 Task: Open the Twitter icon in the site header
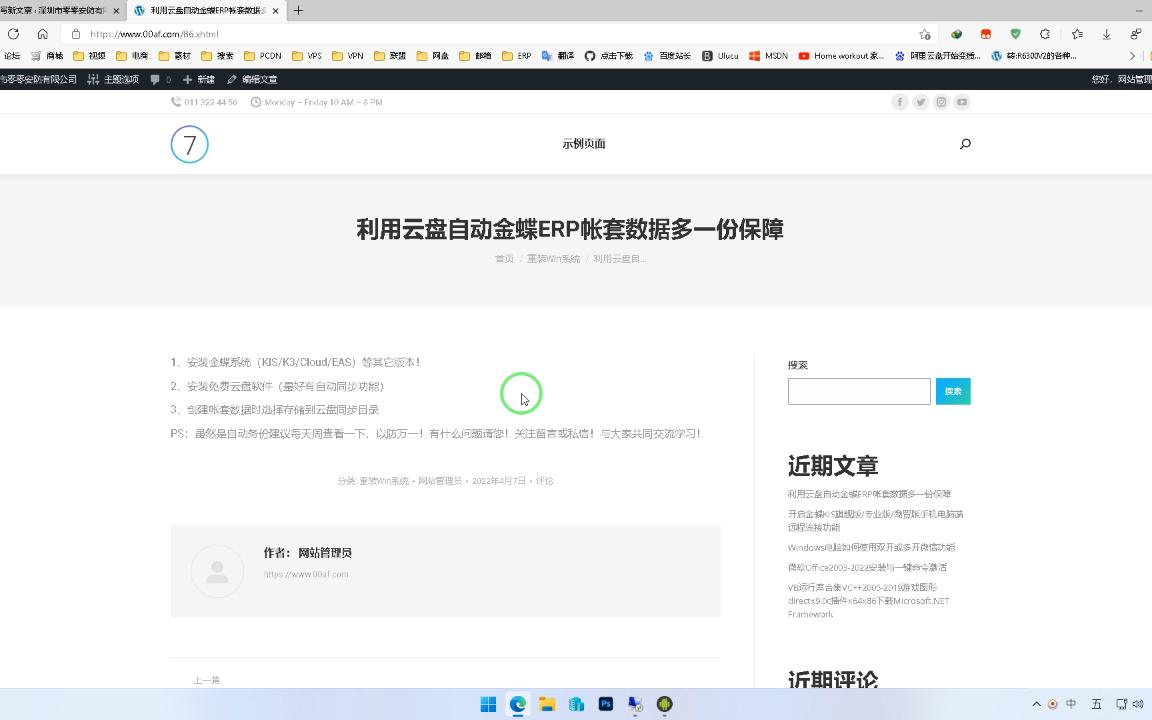click(x=920, y=101)
